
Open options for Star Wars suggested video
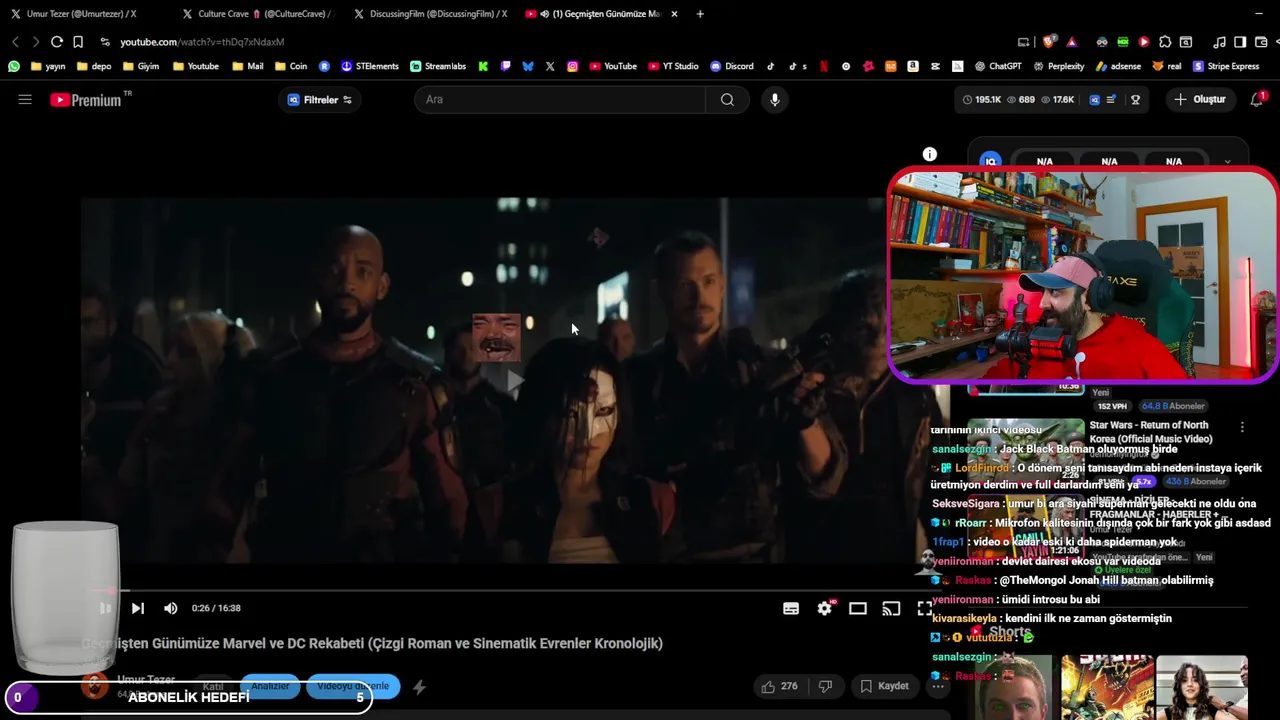click(1242, 427)
